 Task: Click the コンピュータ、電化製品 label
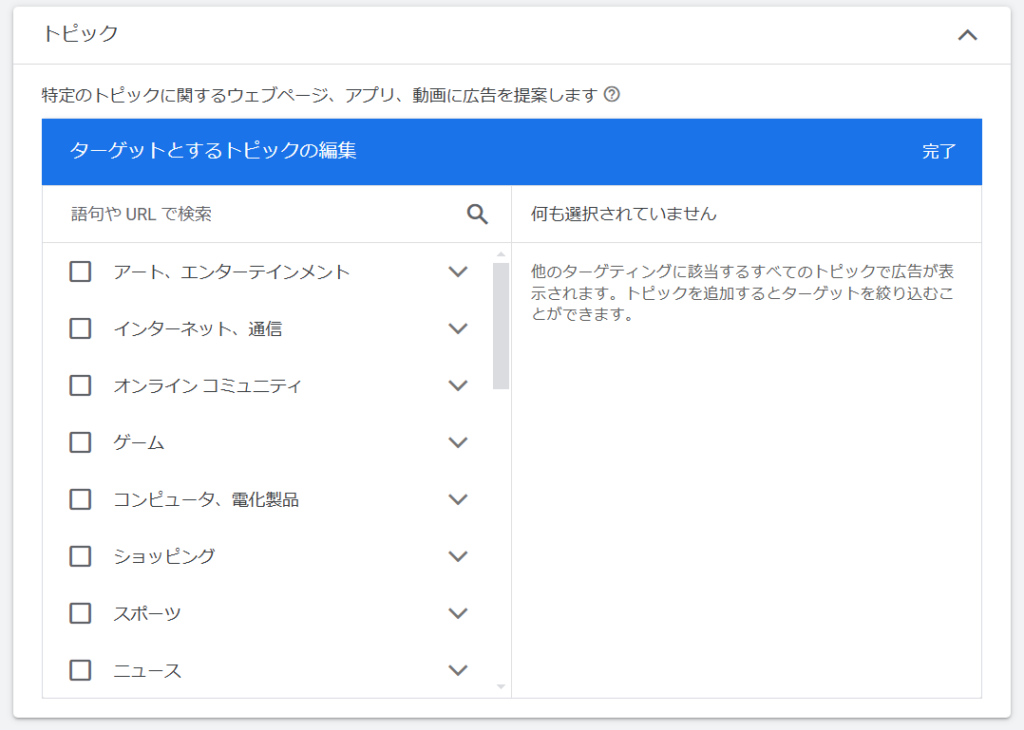point(206,500)
